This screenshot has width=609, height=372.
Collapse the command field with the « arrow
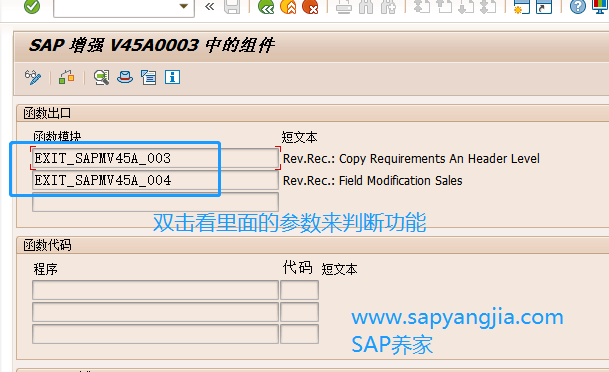point(210,7)
